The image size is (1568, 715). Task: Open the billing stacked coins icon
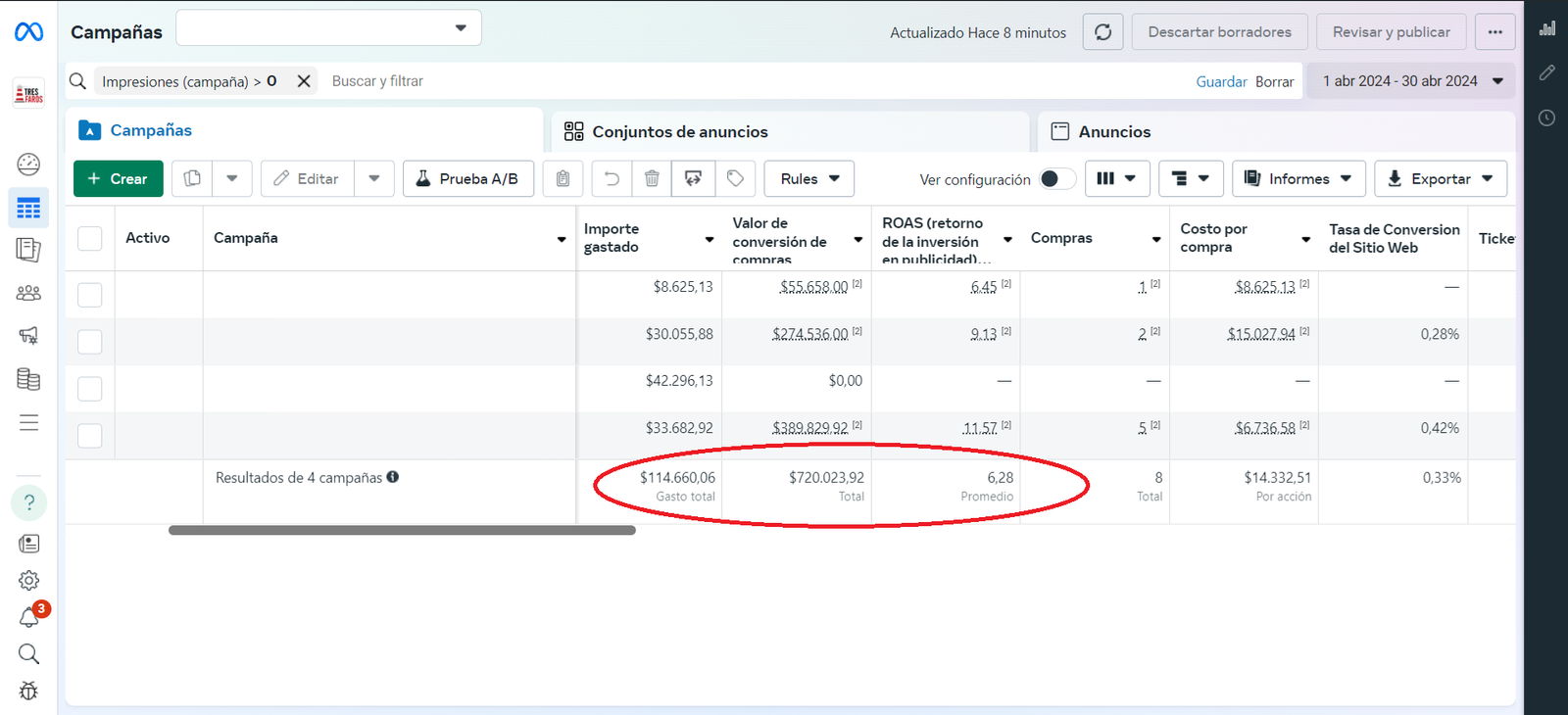[x=28, y=379]
